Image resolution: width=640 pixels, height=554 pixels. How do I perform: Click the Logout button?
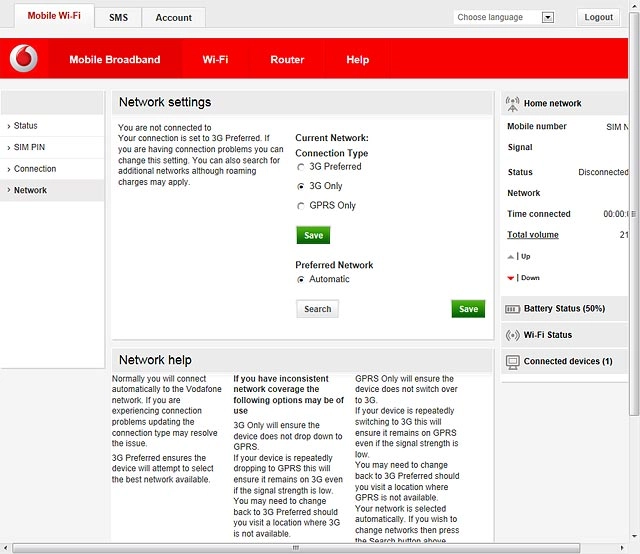(598, 17)
